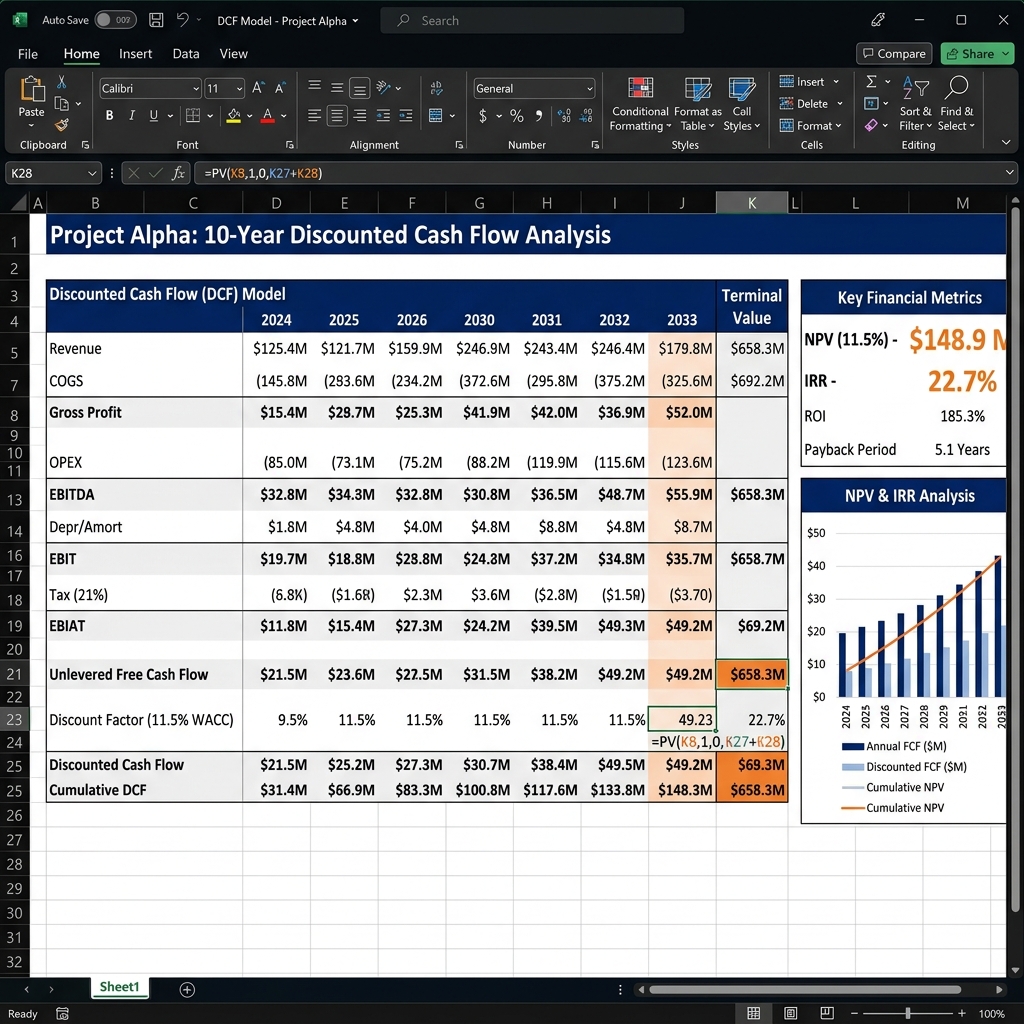
Task: Click the AutoSum sigma icon
Action: point(871,82)
